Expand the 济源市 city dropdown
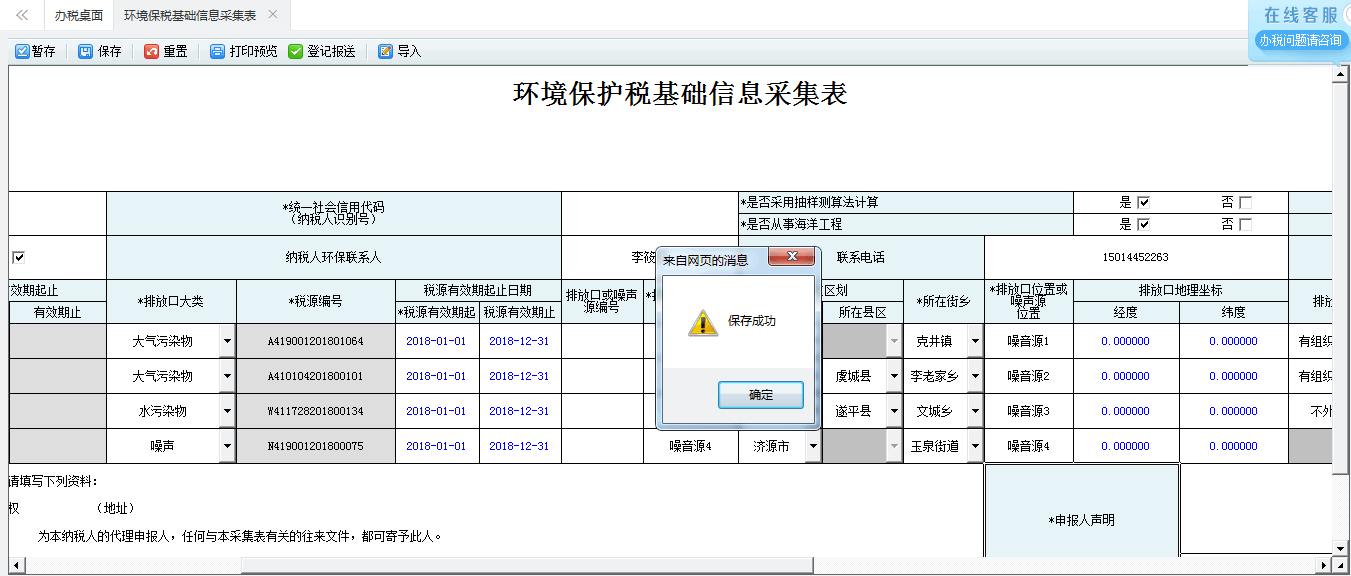The image size is (1351, 576). [811, 446]
